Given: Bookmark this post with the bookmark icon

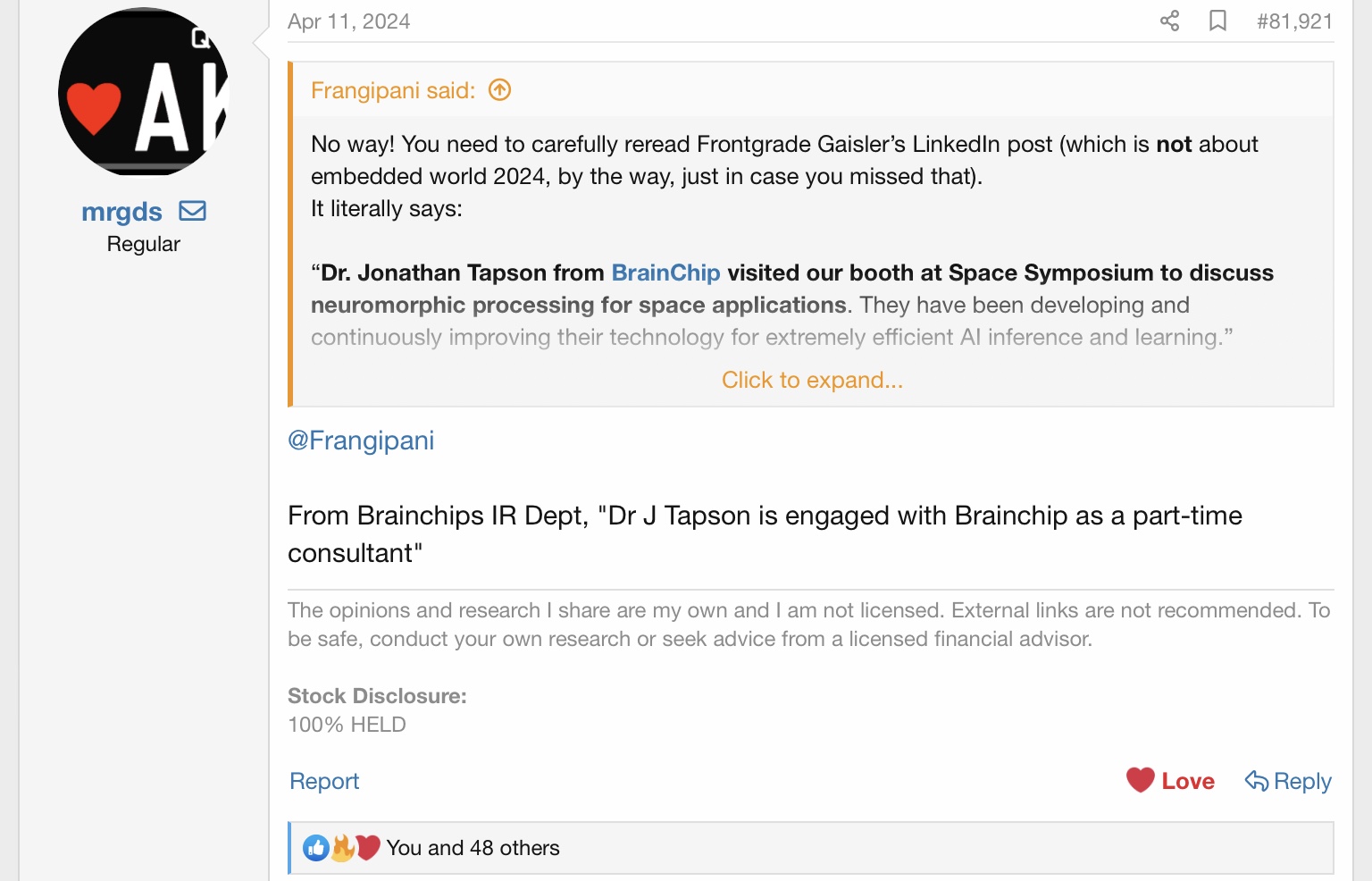Looking at the screenshot, I should click(1217, 21).
